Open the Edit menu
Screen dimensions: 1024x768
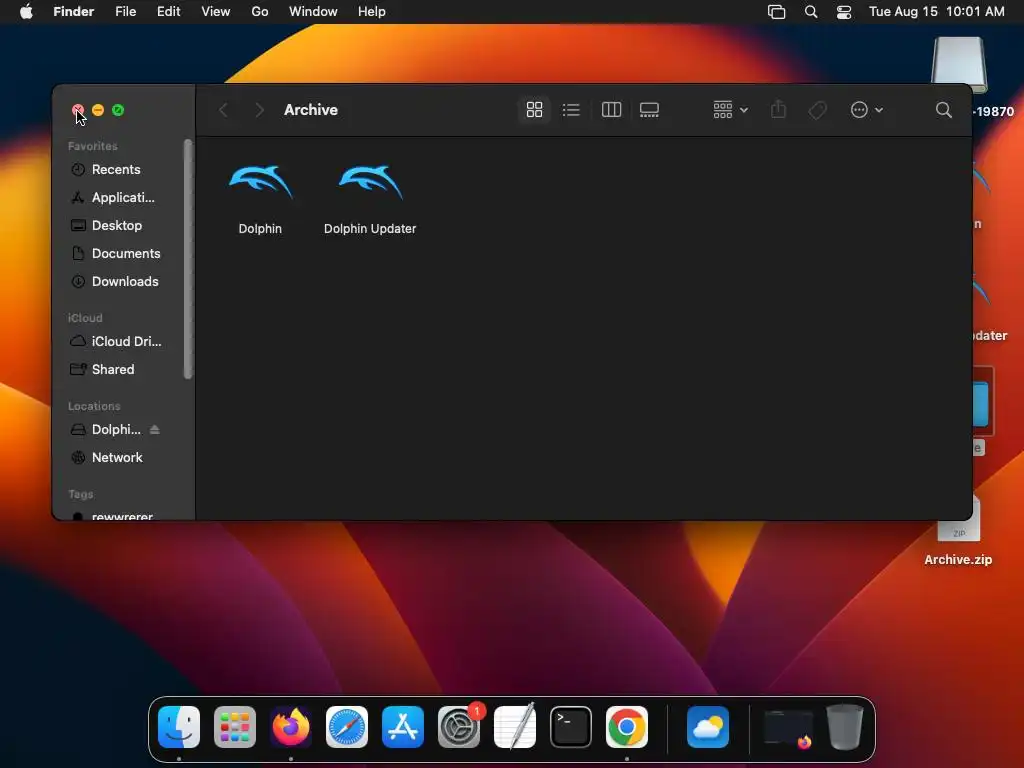[x=168, y=12]
